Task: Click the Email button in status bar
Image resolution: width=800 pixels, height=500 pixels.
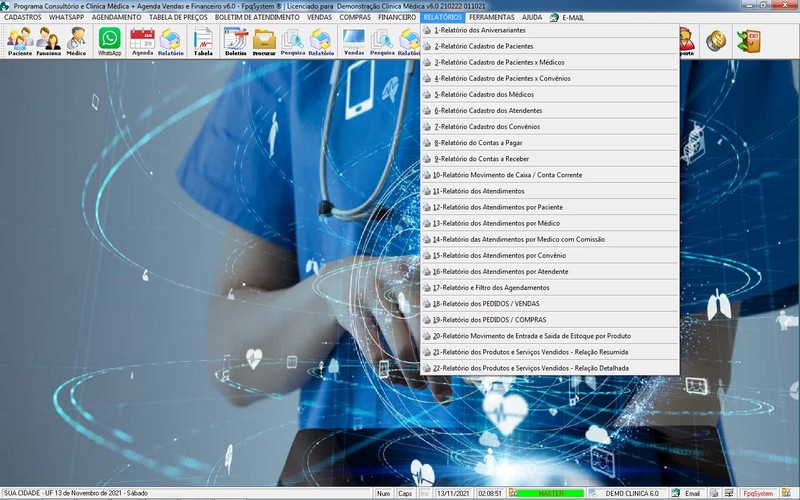Action: pyautogui.click(x=686, y=493)
